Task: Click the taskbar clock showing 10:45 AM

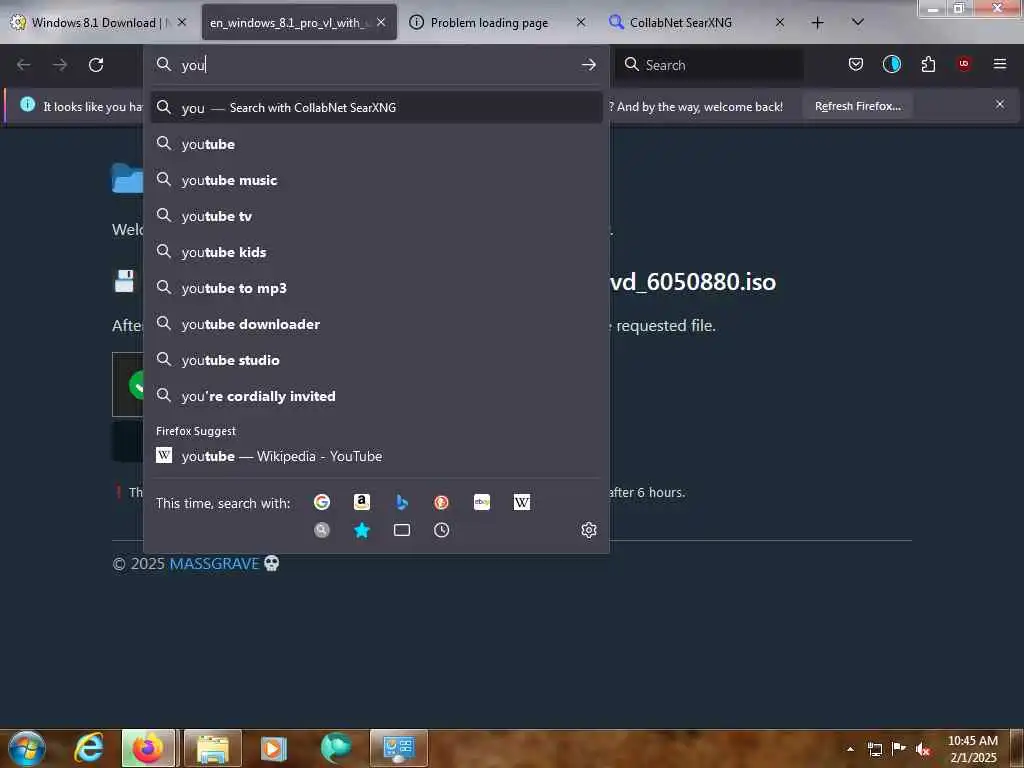Action: (x=972, y=749)
